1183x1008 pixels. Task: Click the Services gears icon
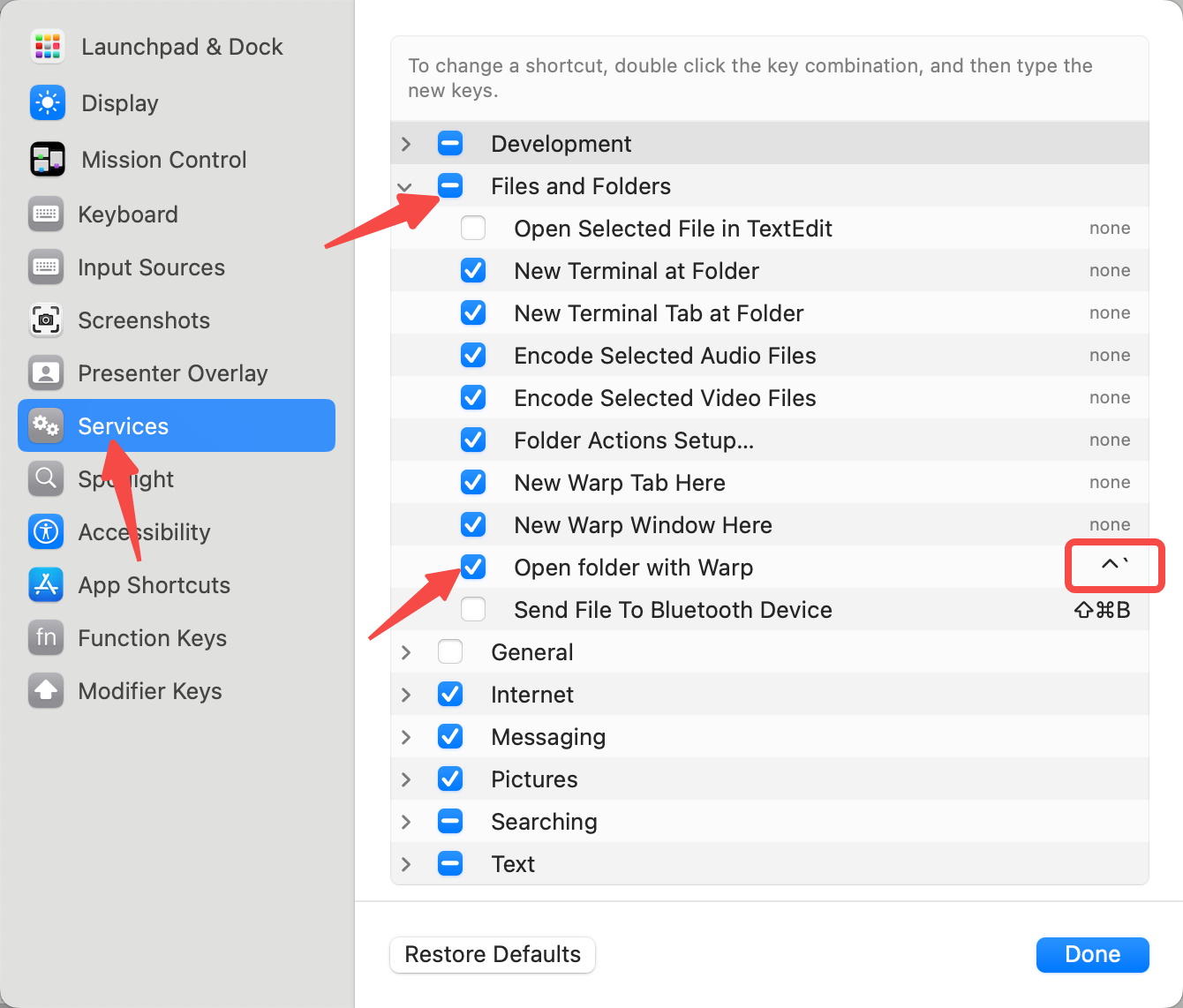(46, 425)
